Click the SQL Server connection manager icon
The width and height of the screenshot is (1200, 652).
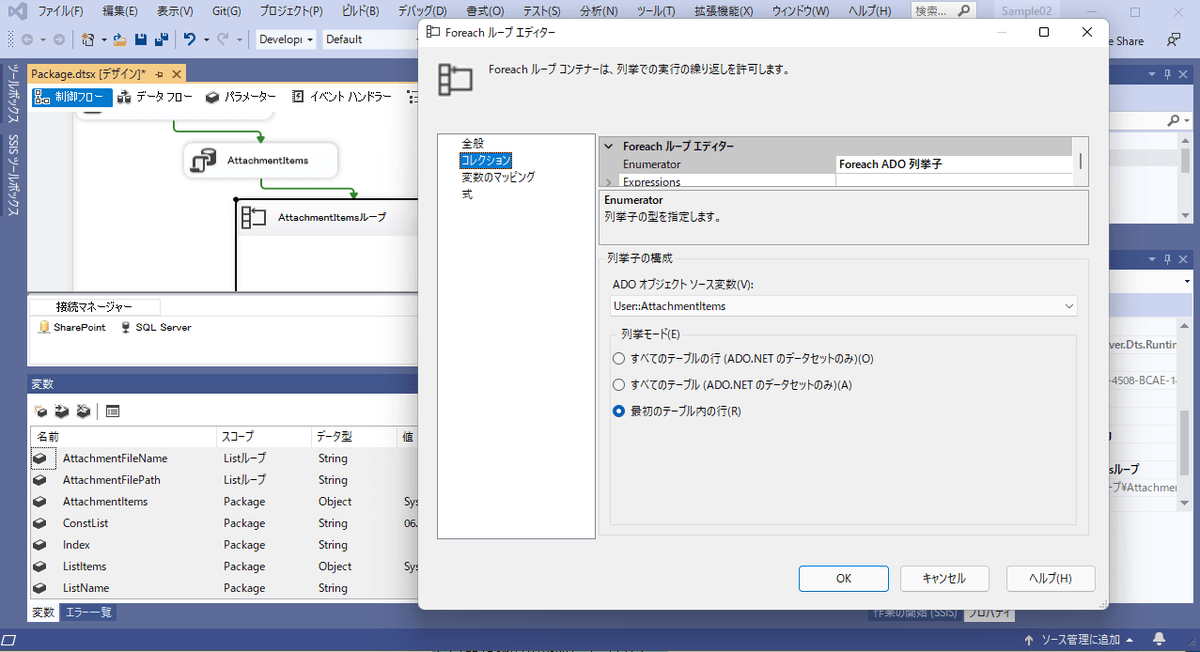click(125, 327)
